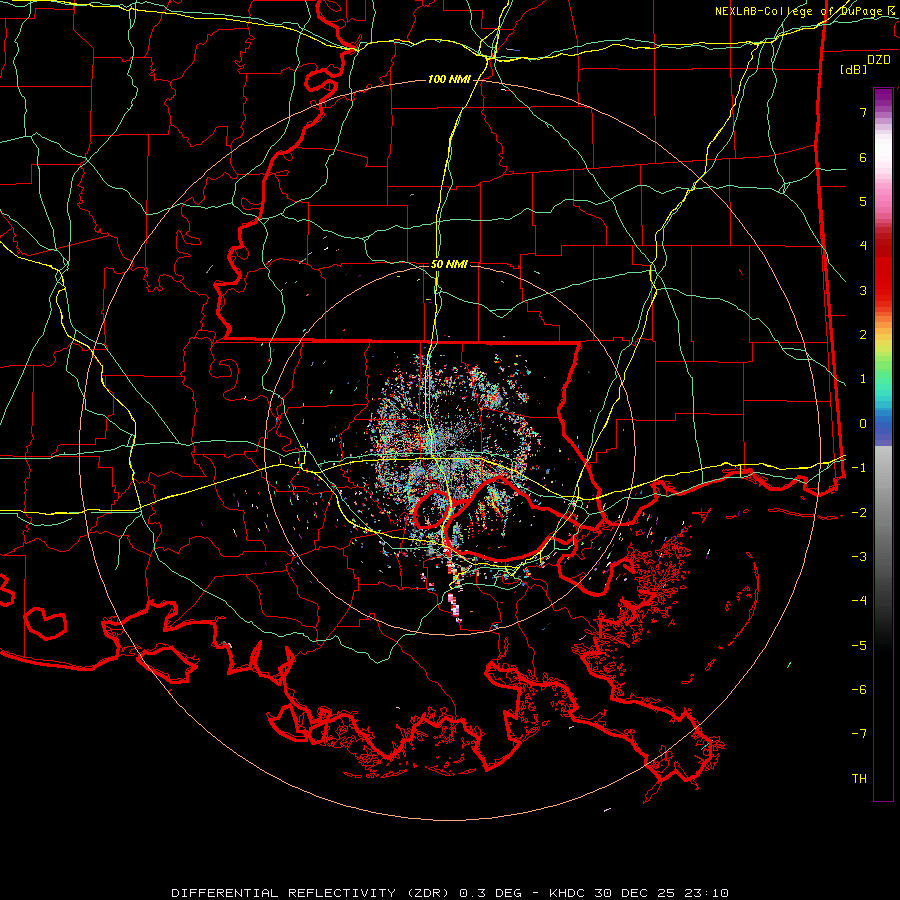900x900 pixels.
Task: Click the ZDR color scale bar
Action: coord(883,444)
